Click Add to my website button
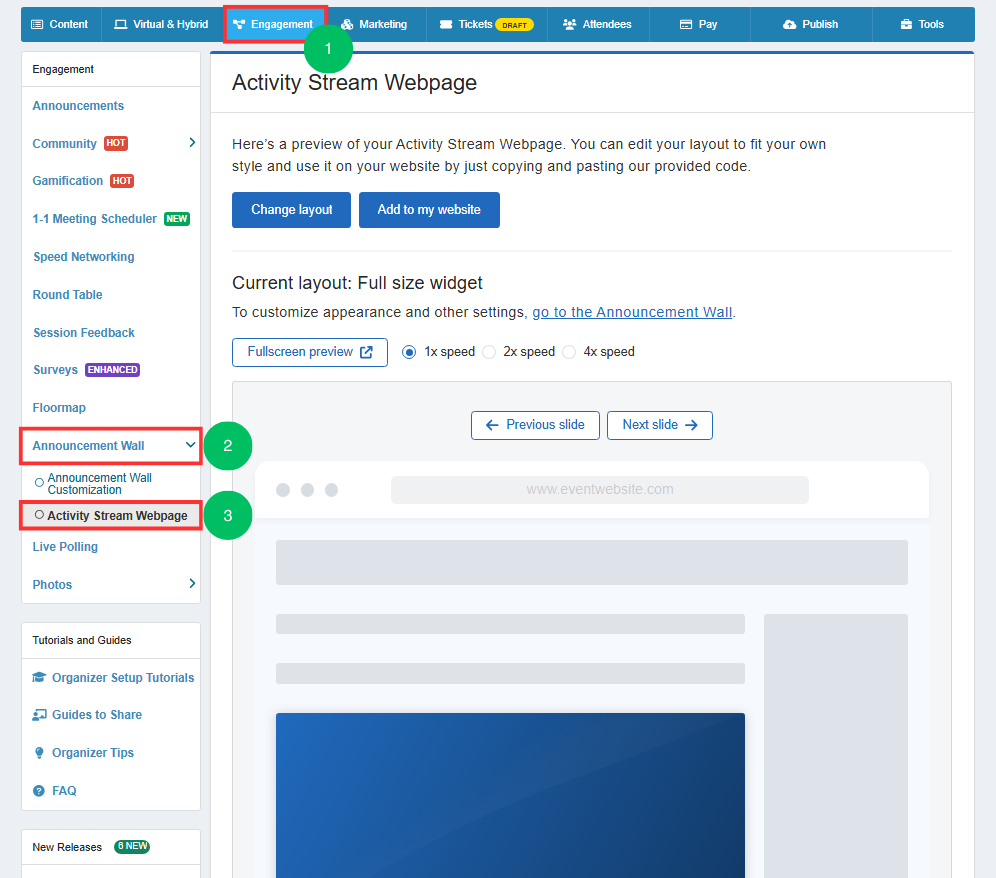The image size is (996, 878). (x=429, y=210)
